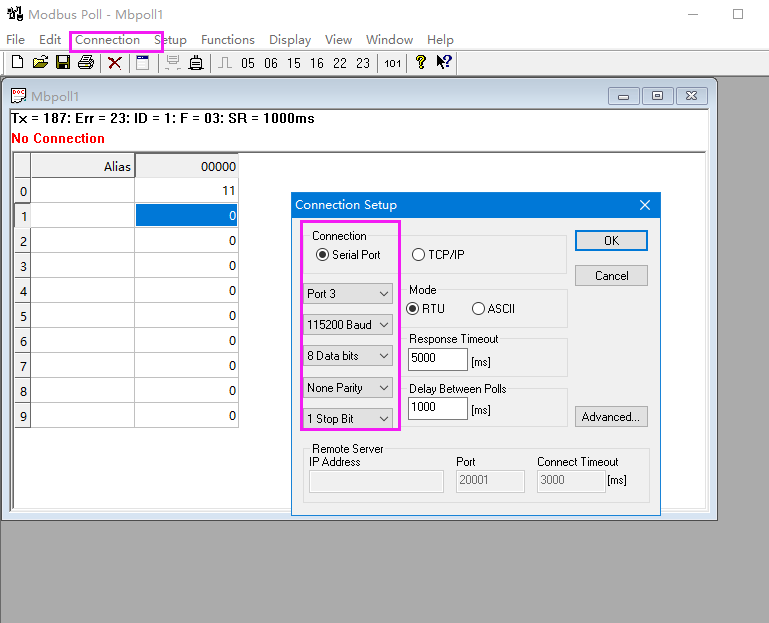
Task: Click the red X delete icon
Action: (x=115, y=63)
